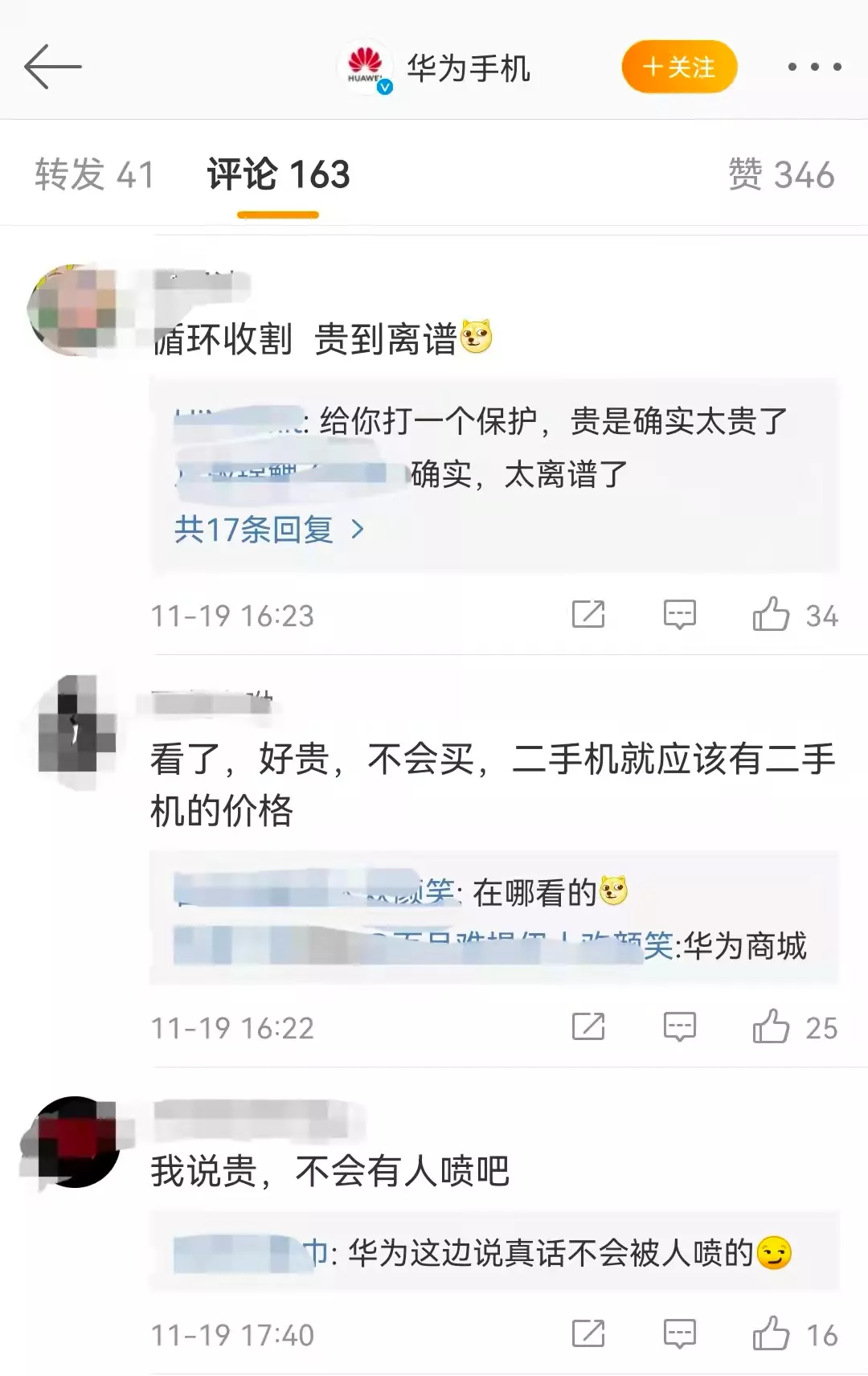This screenshot has width=868, height=1376.
Task: Switch to the 转发 41 tab
Action: pyautogui.click(x=94, y=174)
